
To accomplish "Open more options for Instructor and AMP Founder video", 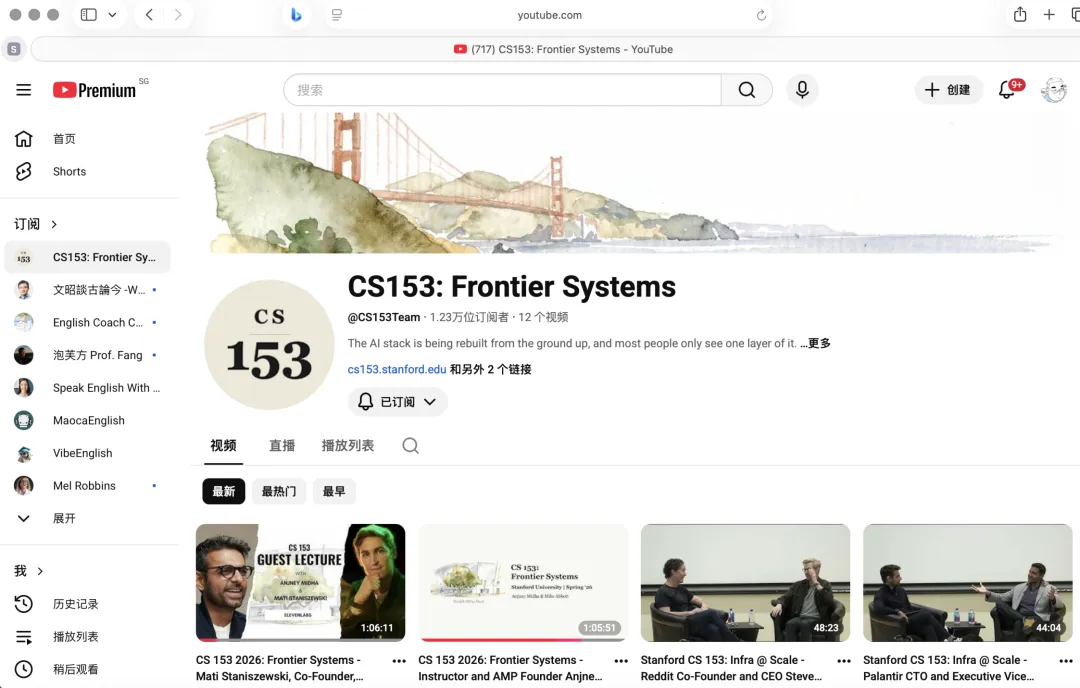I will [621, 660].
